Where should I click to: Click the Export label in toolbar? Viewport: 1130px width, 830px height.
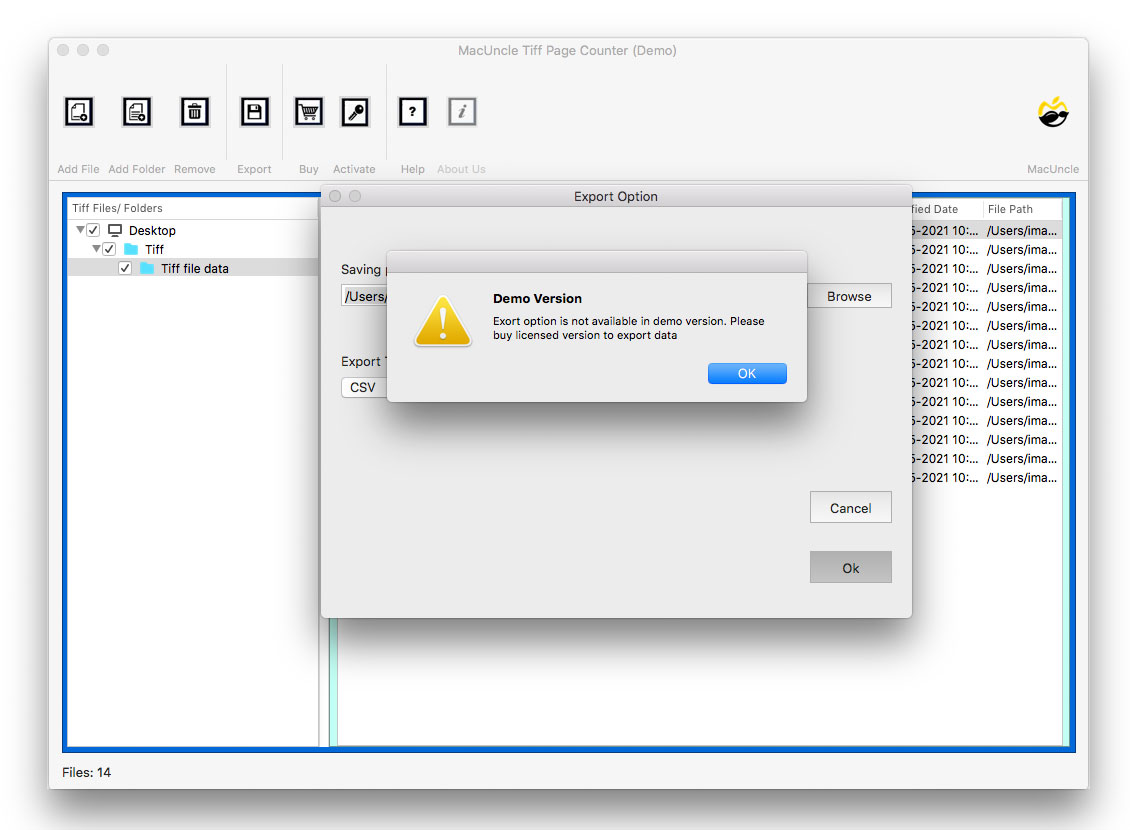click(x=254, y=169)
